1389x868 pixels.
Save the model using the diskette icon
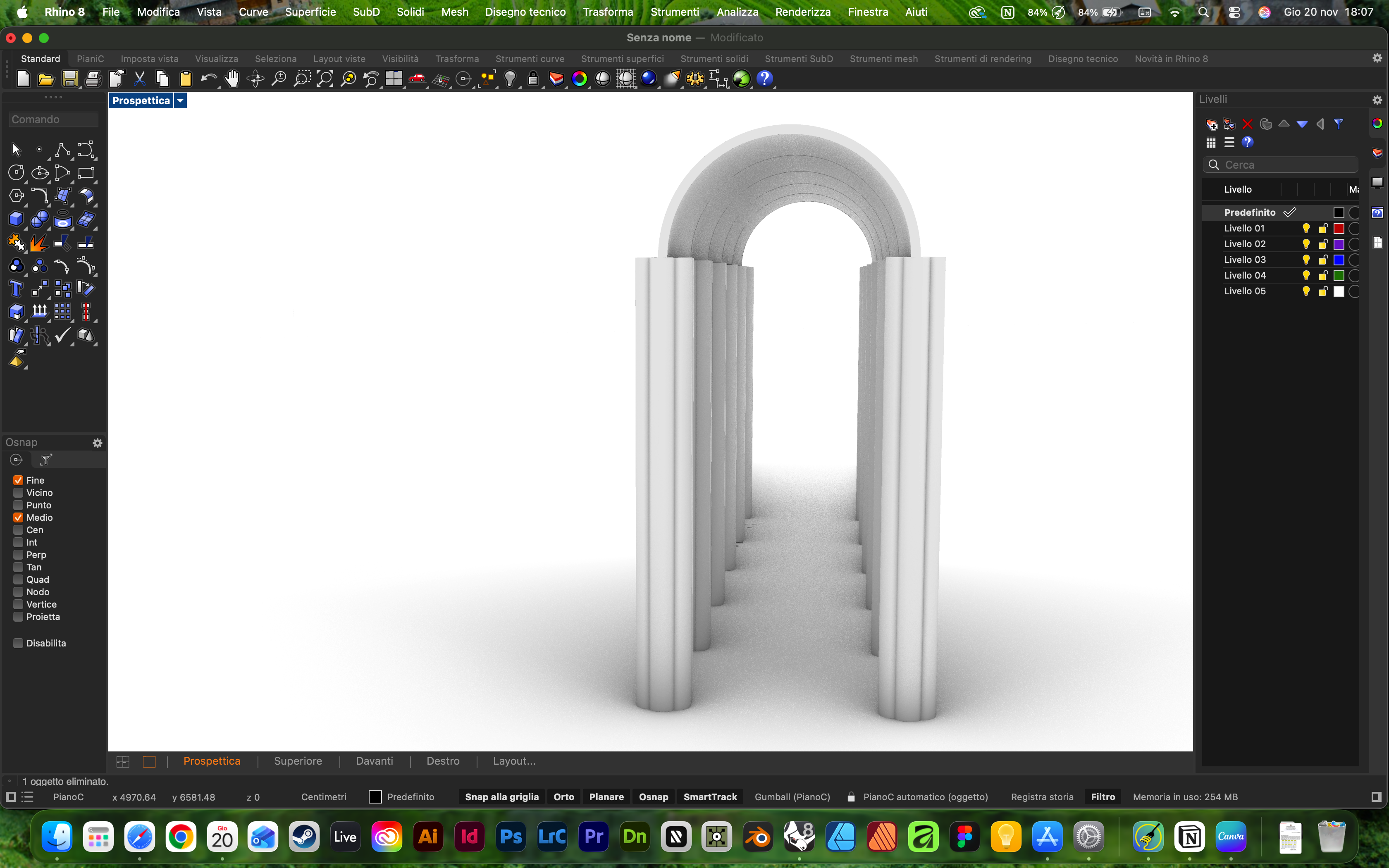pyautogui.click(x=69, y=79)
